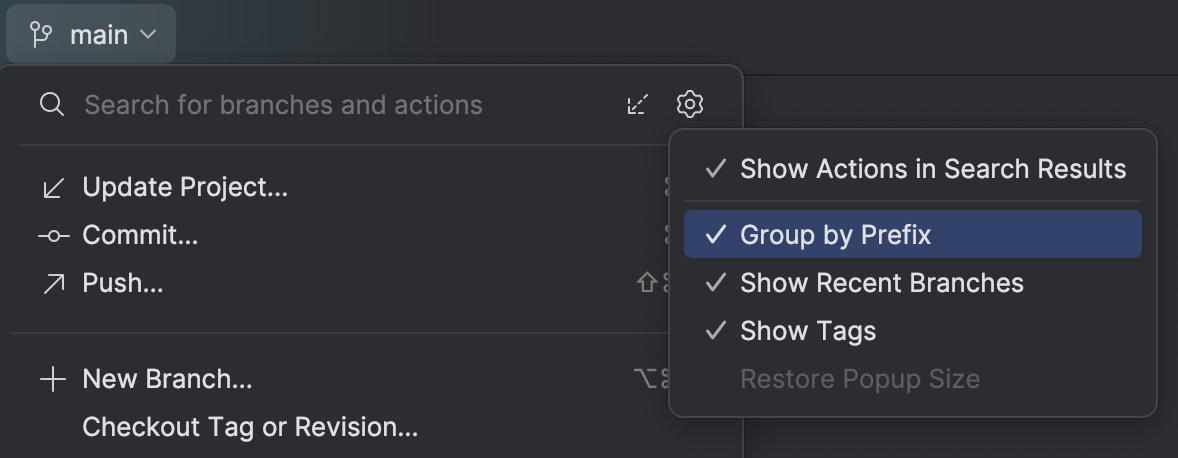Click the Git branch icon beside main
1178x458 pixels.
point(41,35)
